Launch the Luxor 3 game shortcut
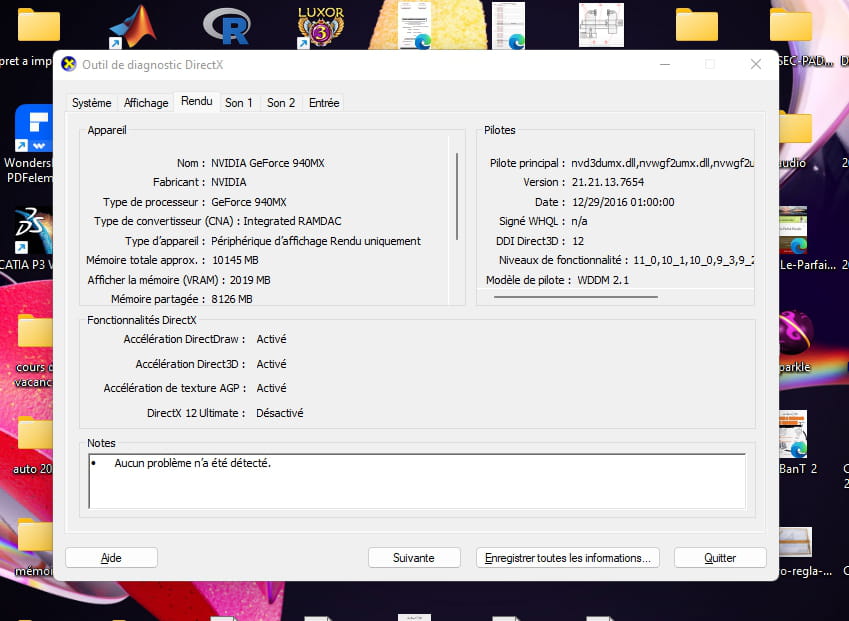Viewport: 849px width, 621px height. (x=320, y=26)
